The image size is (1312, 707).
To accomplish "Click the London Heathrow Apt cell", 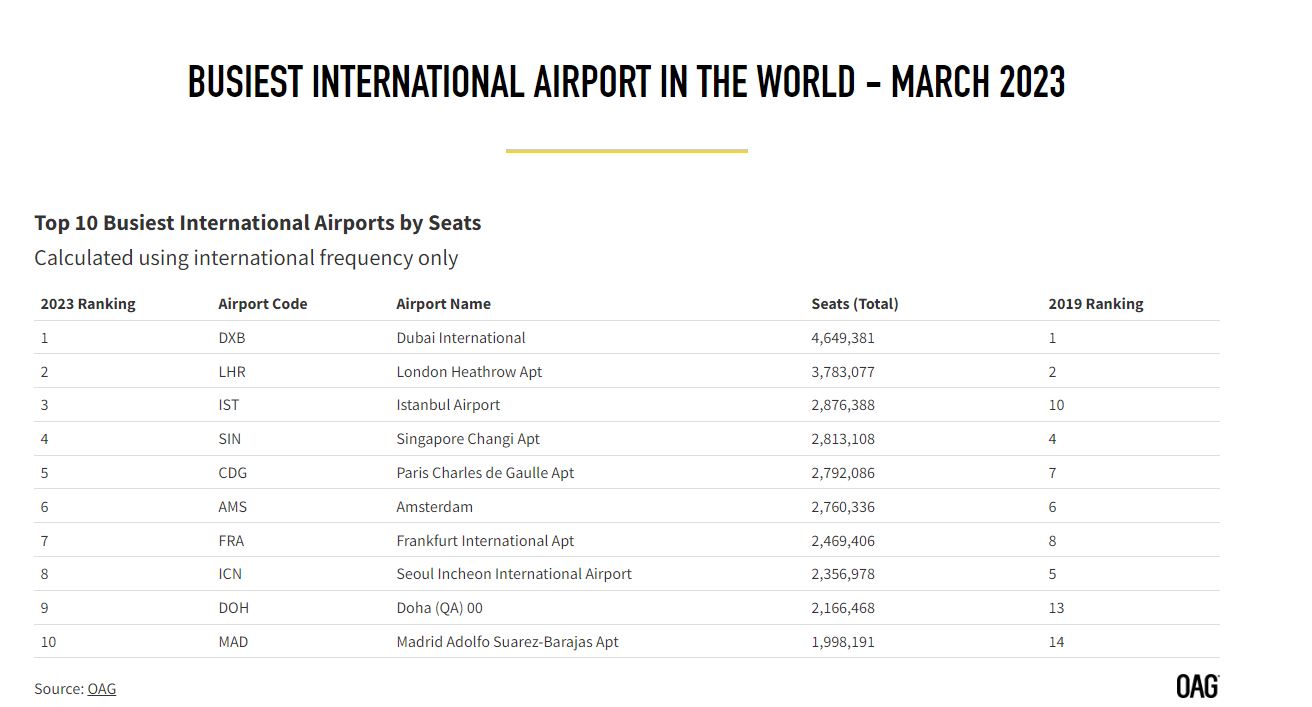I will (469, 372).
